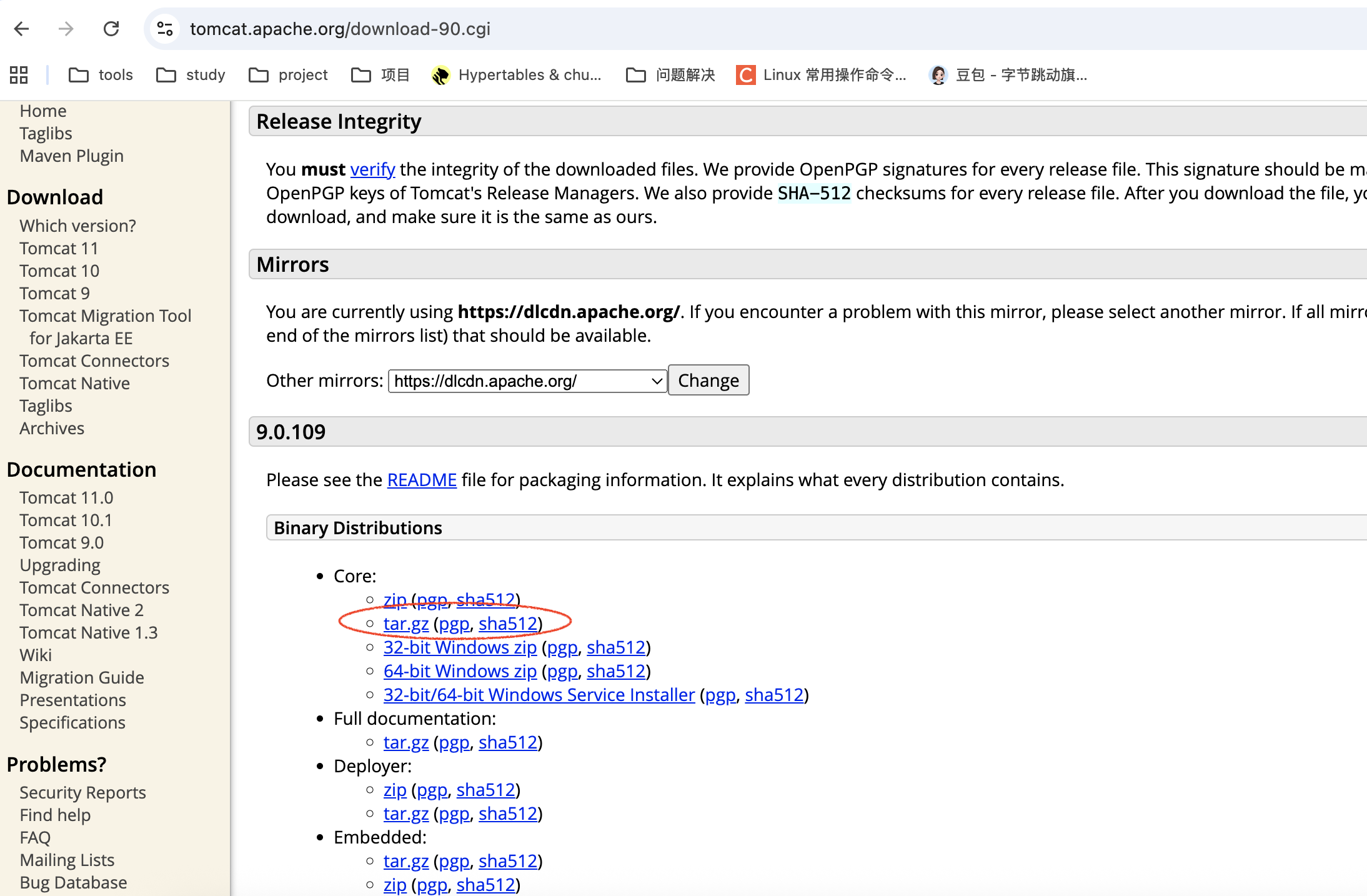The height and width of the screenshot is (896, 1367).
Task: Open pgp signature for Core tar.gz
Action: [454, 624]
